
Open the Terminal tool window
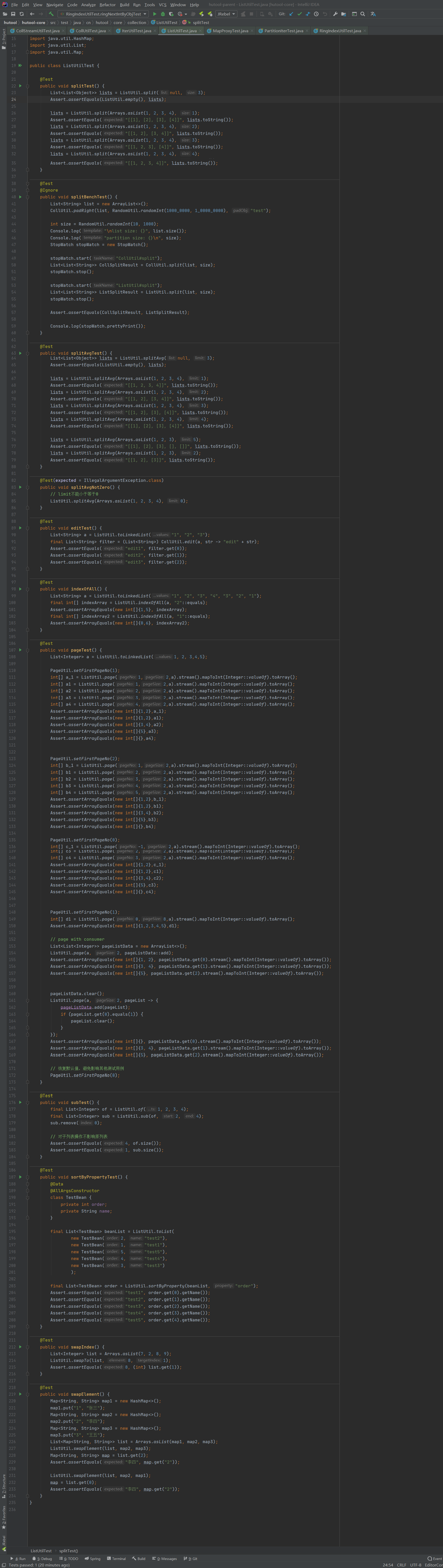pyautogui.click(x=116, y=1559)
